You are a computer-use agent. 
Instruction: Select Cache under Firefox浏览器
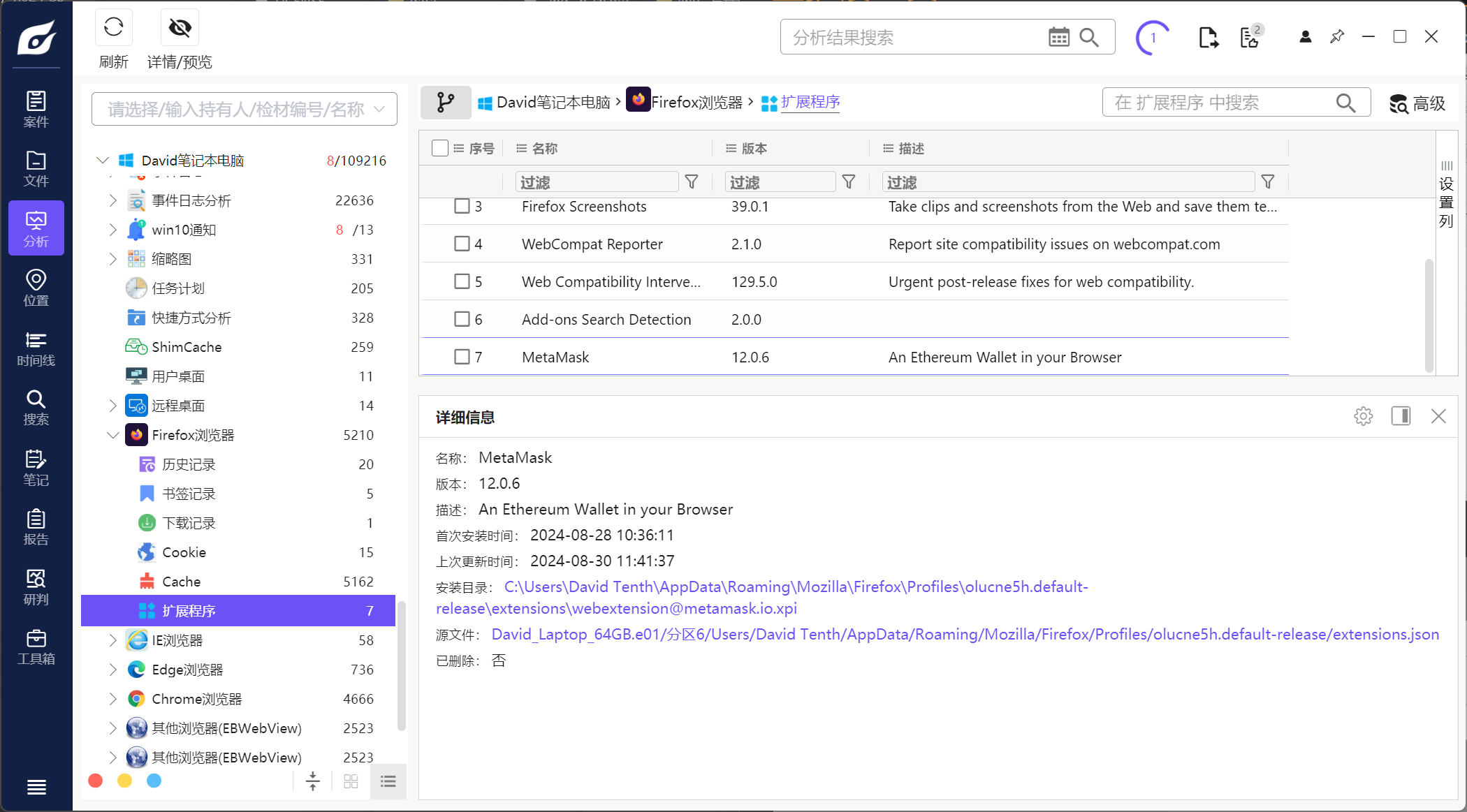click(x=181, y=582)
